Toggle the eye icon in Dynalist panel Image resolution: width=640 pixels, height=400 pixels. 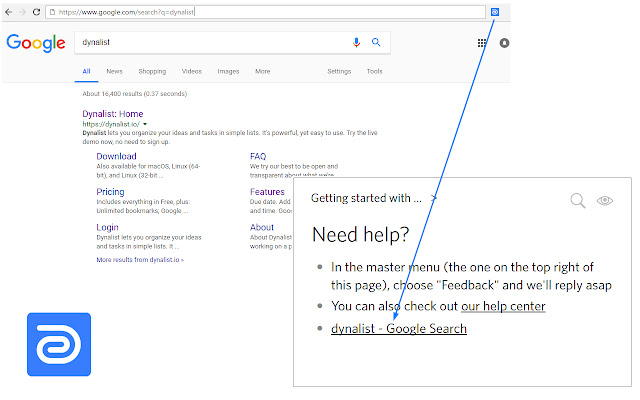(604, 200)
